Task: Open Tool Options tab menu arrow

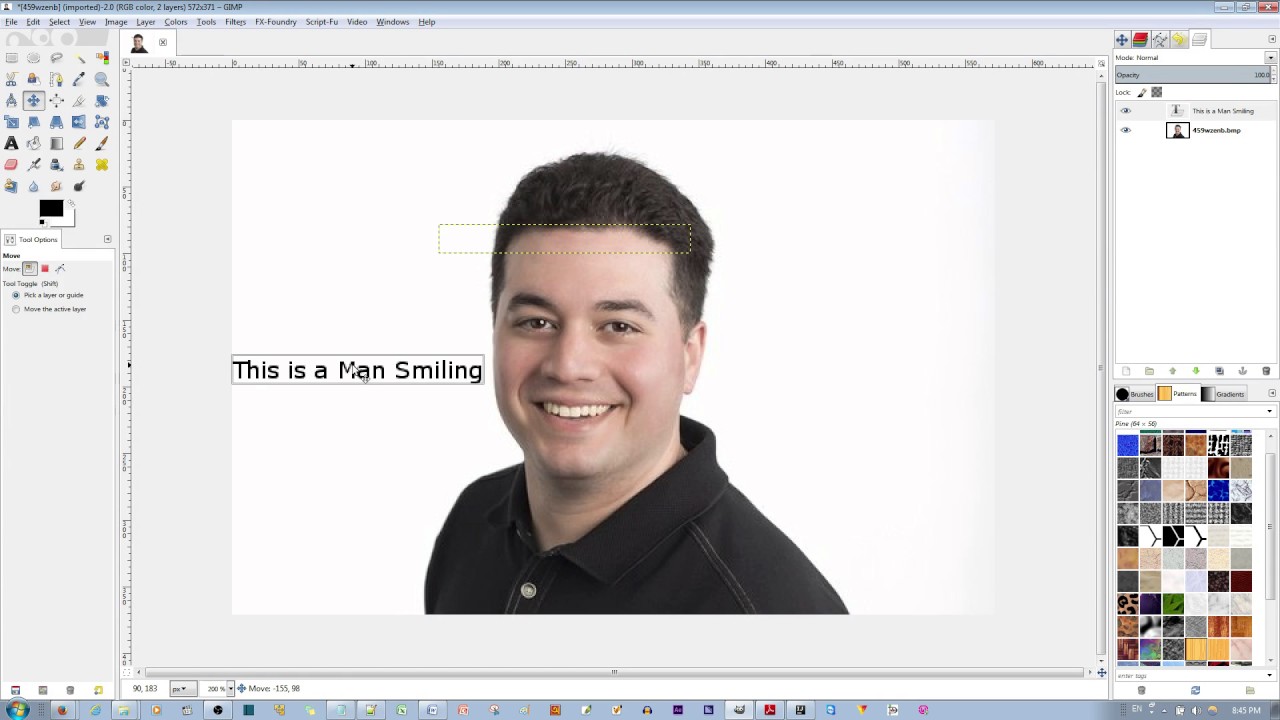Action: tap(107, 239)
